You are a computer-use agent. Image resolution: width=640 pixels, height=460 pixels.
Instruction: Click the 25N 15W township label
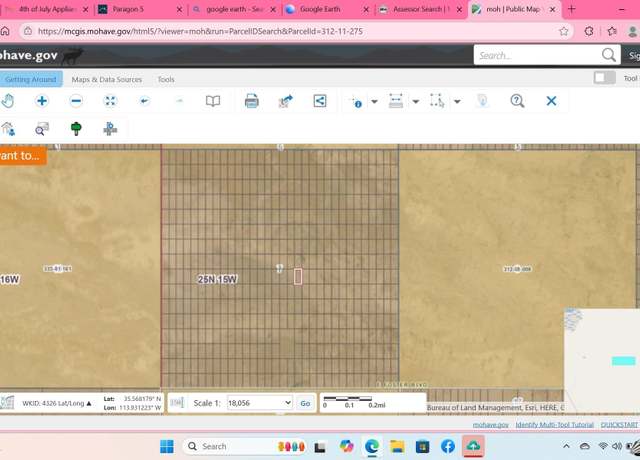pos(217,280)
